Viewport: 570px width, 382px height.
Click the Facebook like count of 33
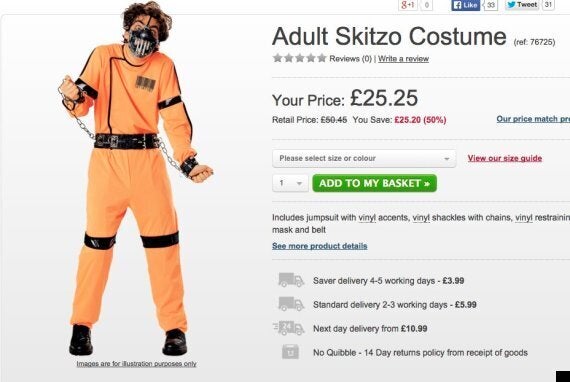click(490, 5)
